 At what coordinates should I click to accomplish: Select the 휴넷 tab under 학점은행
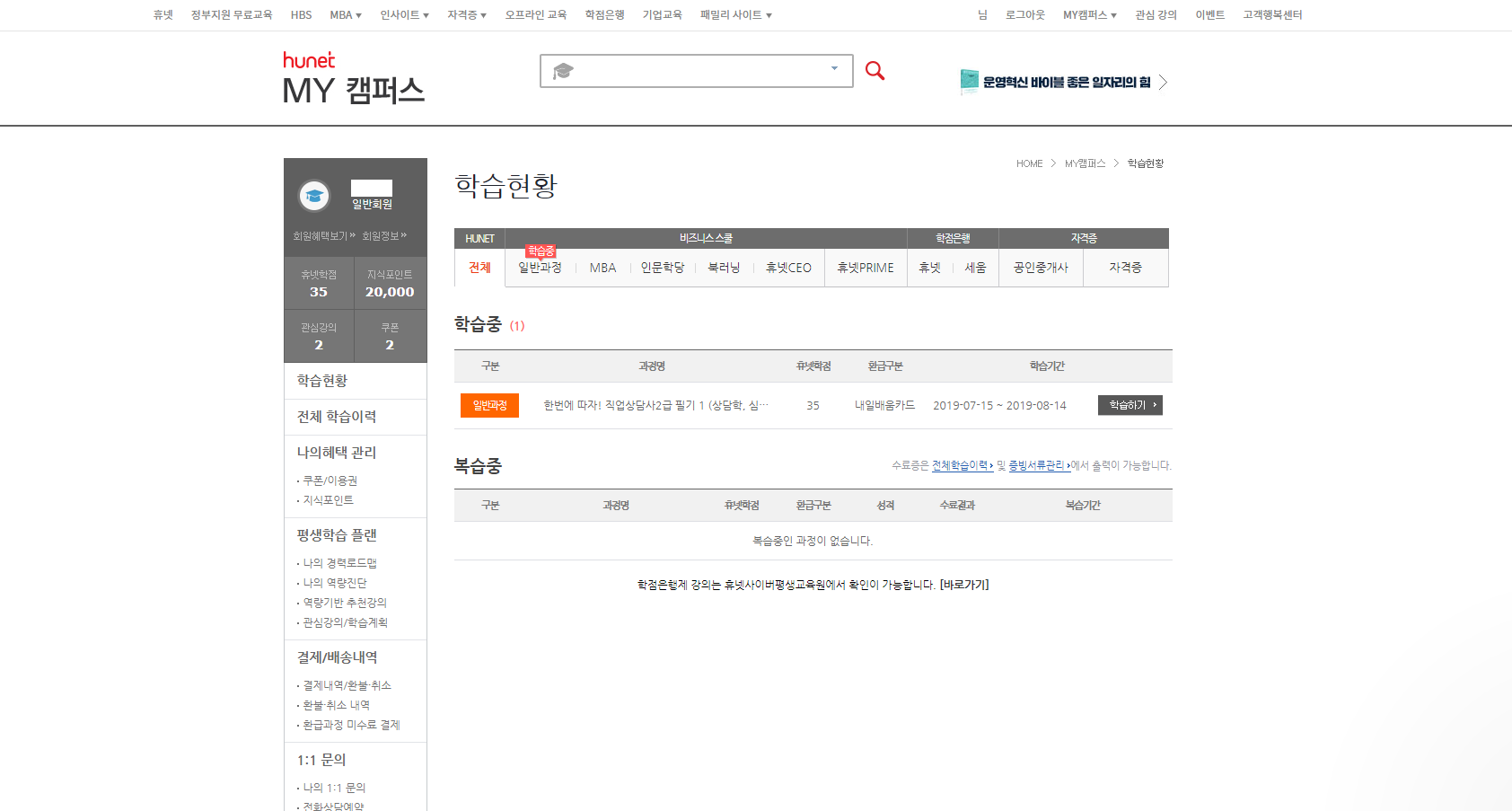[929, 268]
